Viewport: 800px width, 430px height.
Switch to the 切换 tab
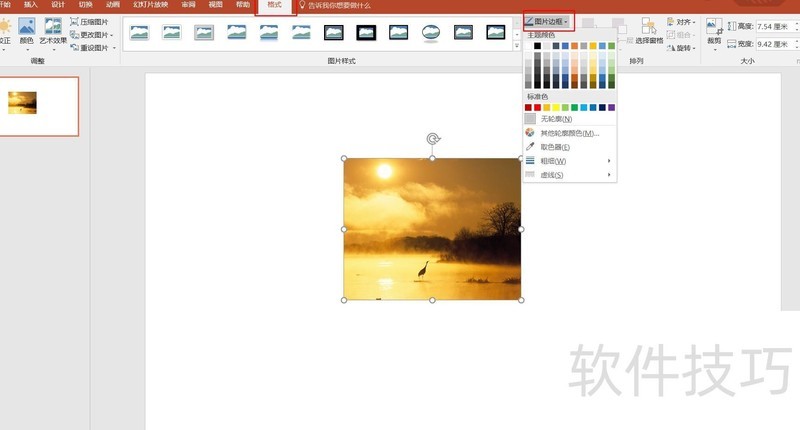pyautogui.click(x=85, y=5)
